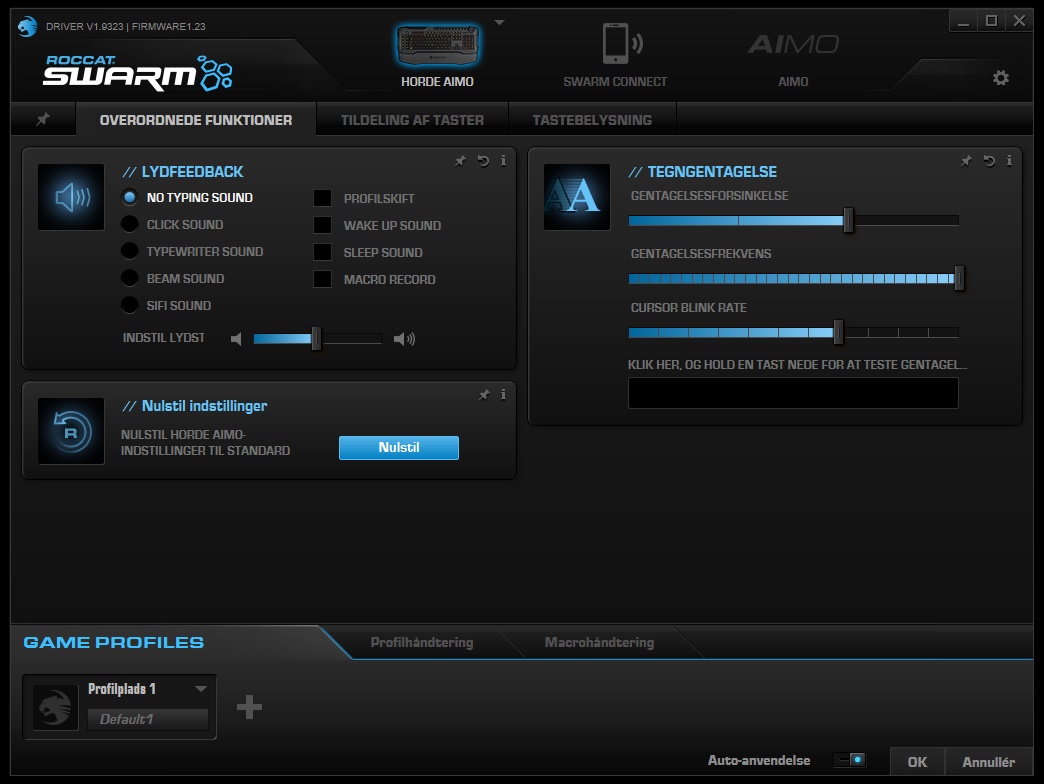Show info for Tegngentagelse panel
Viewport: 1044px width, 784px height.
point(1009,160)
